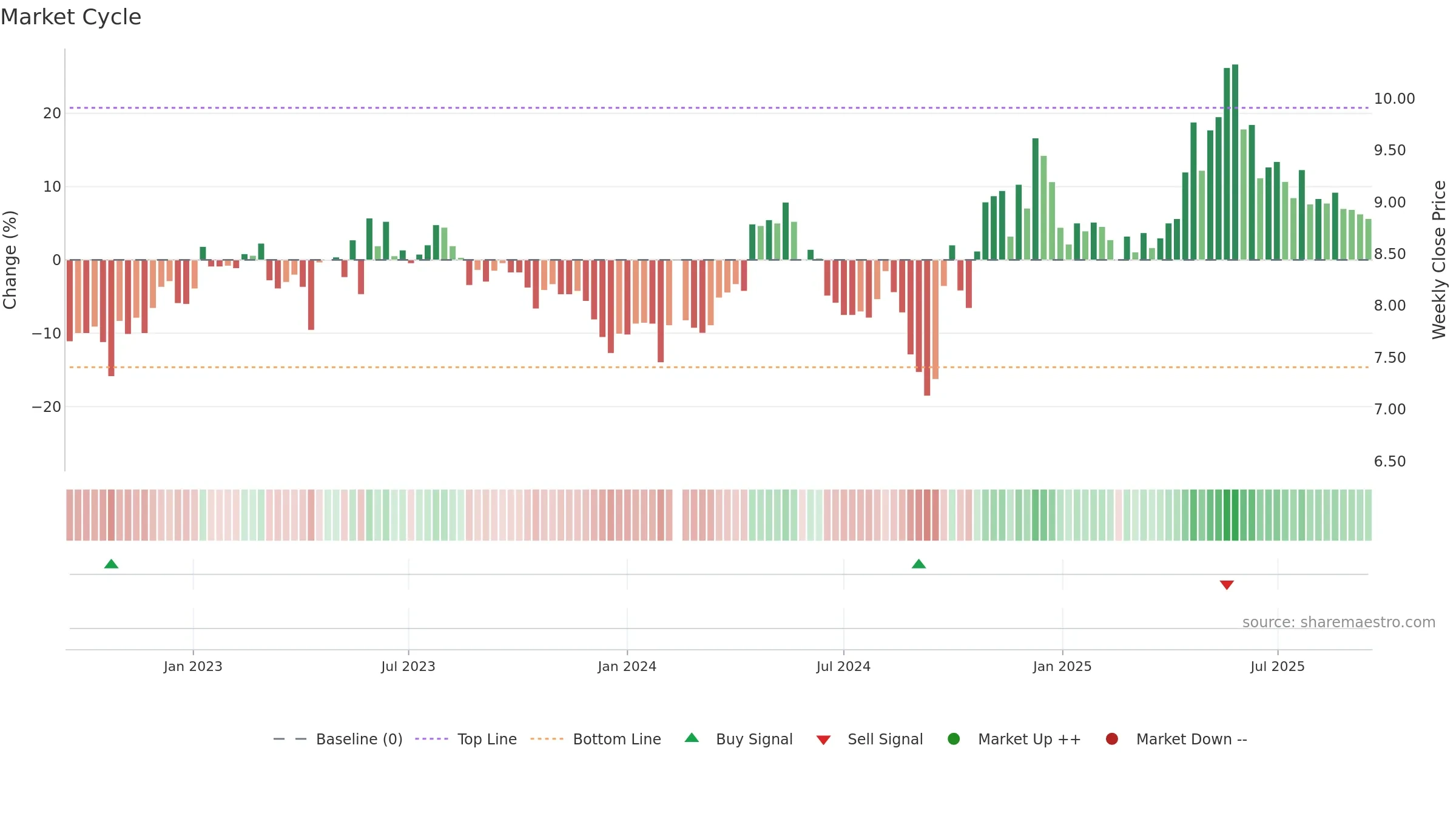The image size is (1456, 819).
Task: Click the source: sharemaestro.com text
Action: tap(1339, 622)
